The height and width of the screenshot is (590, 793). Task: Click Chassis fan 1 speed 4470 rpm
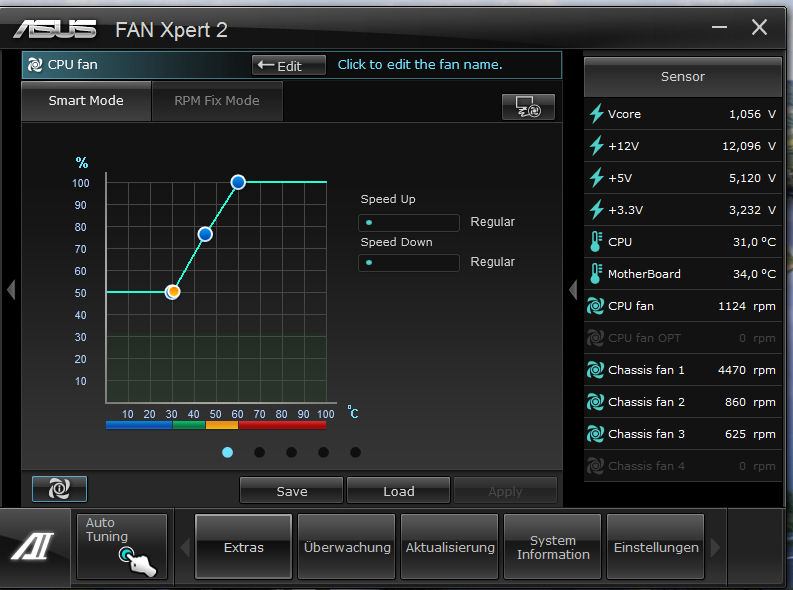tap(746, 370)
